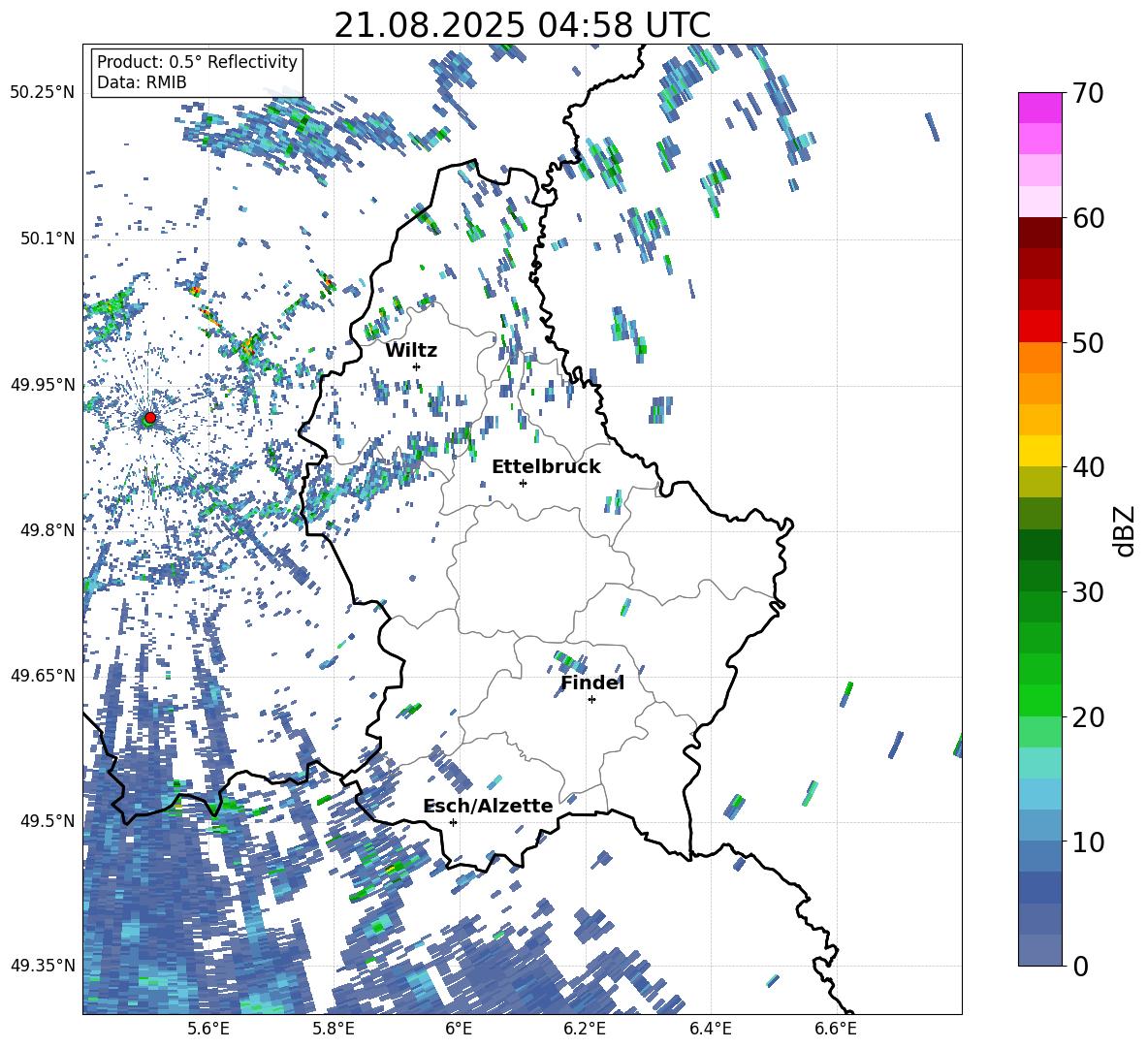Click the longitude label 5.6°E
The height and width of the screenshot is (1048, 1148).
tap(207, 1029)
